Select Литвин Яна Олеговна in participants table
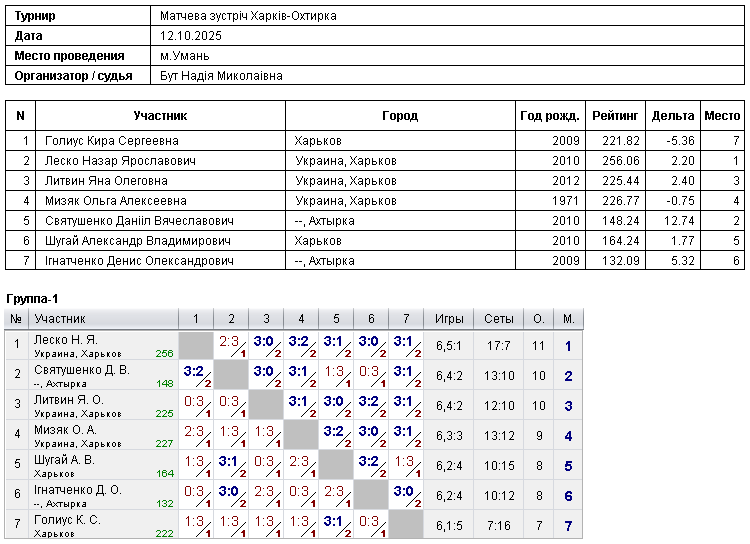The width and height of the screenshot is (750, 544). tap(106, 181)
